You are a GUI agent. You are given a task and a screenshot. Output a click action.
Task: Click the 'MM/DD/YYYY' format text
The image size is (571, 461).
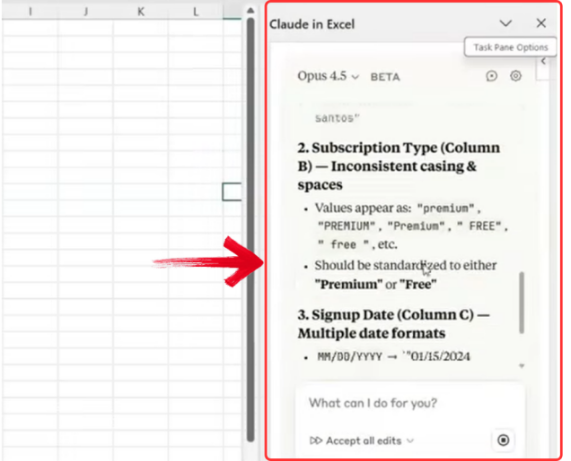pos(350,356)
